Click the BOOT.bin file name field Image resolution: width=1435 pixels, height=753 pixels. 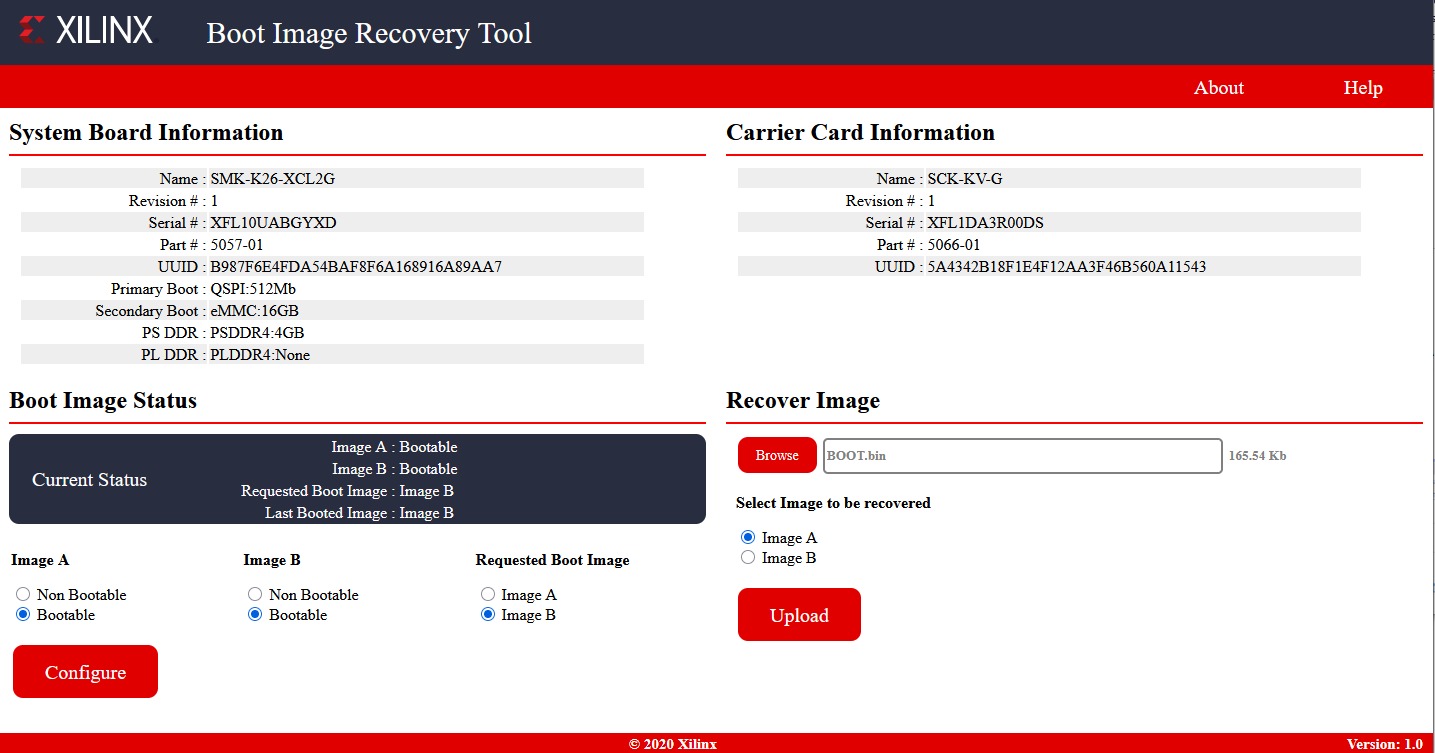[x=1021, y=456]
